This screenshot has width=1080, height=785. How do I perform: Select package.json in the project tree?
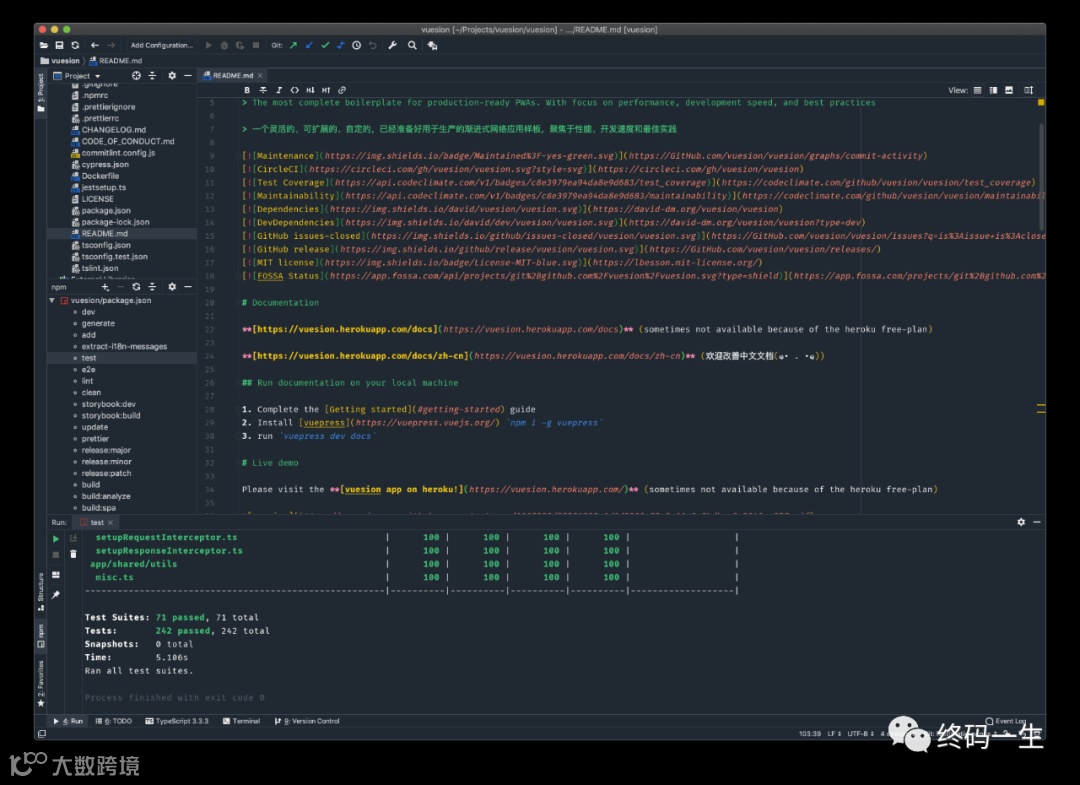pyautogui.click(x=106, y=210)
